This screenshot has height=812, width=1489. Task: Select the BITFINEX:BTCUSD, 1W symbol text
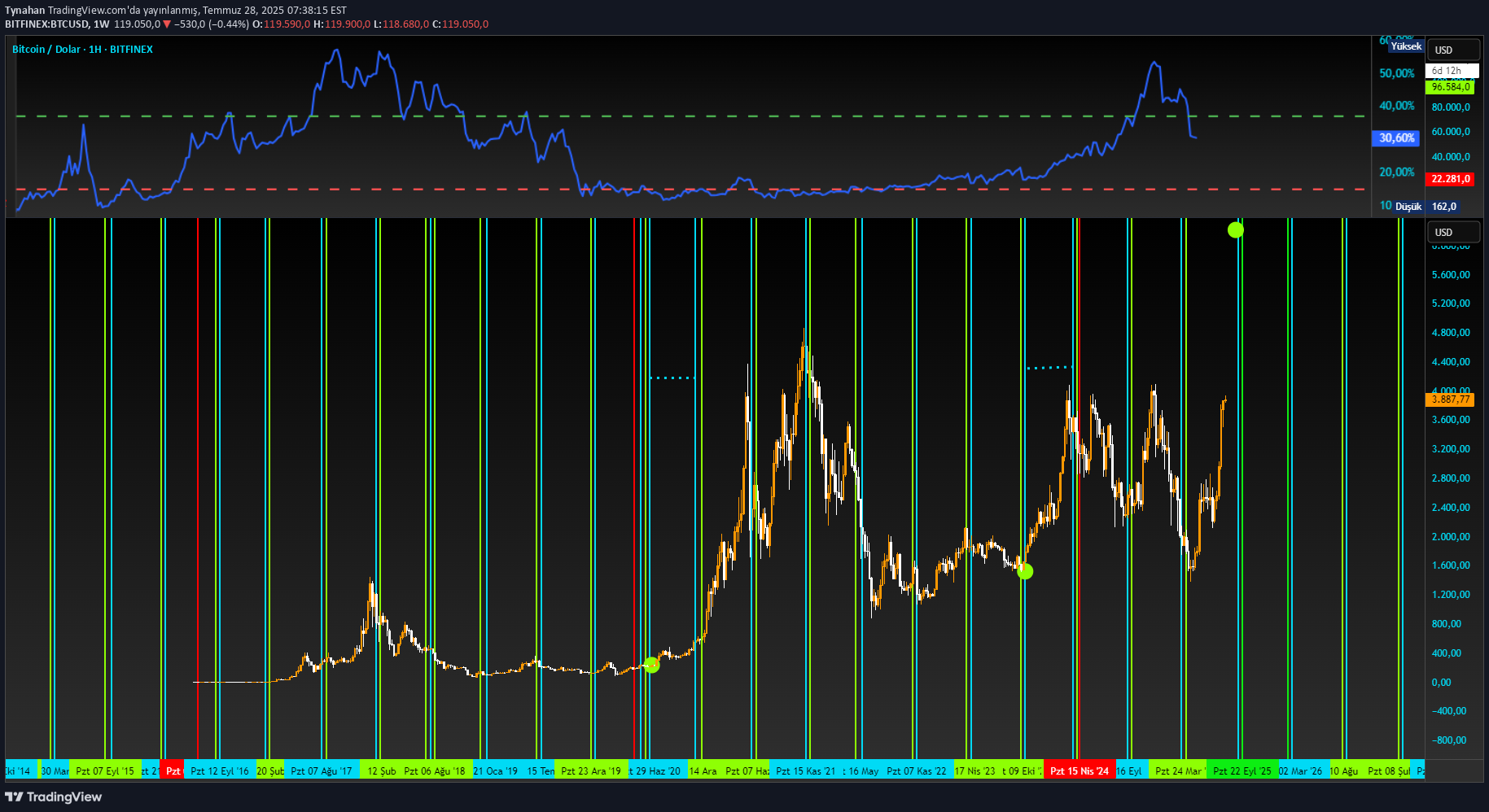click(57, 24)
